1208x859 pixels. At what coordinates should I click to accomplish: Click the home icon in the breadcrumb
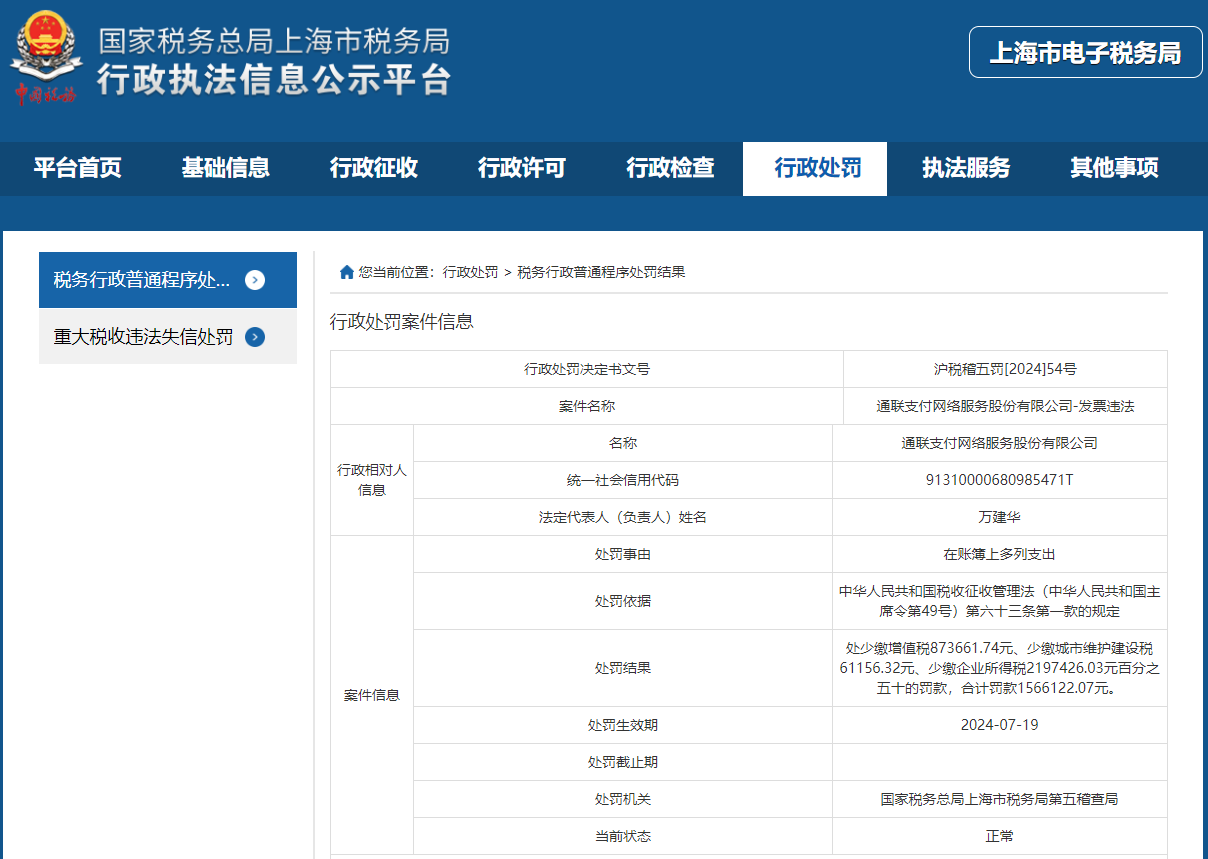(x=347, y=272)
